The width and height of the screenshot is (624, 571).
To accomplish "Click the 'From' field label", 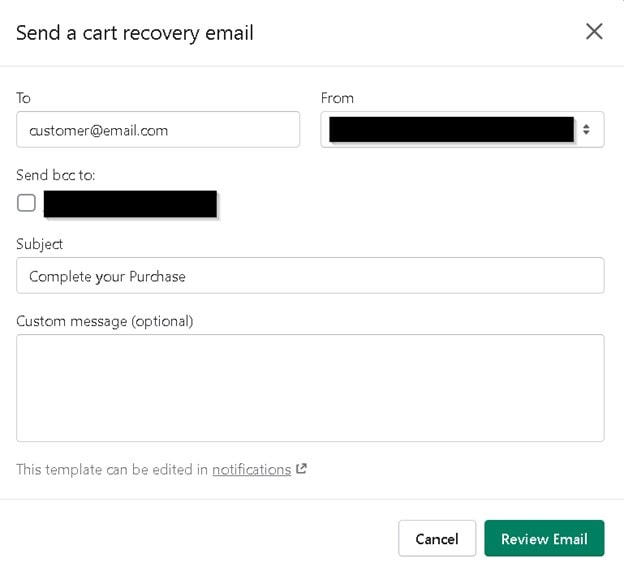I will (337, 98).
